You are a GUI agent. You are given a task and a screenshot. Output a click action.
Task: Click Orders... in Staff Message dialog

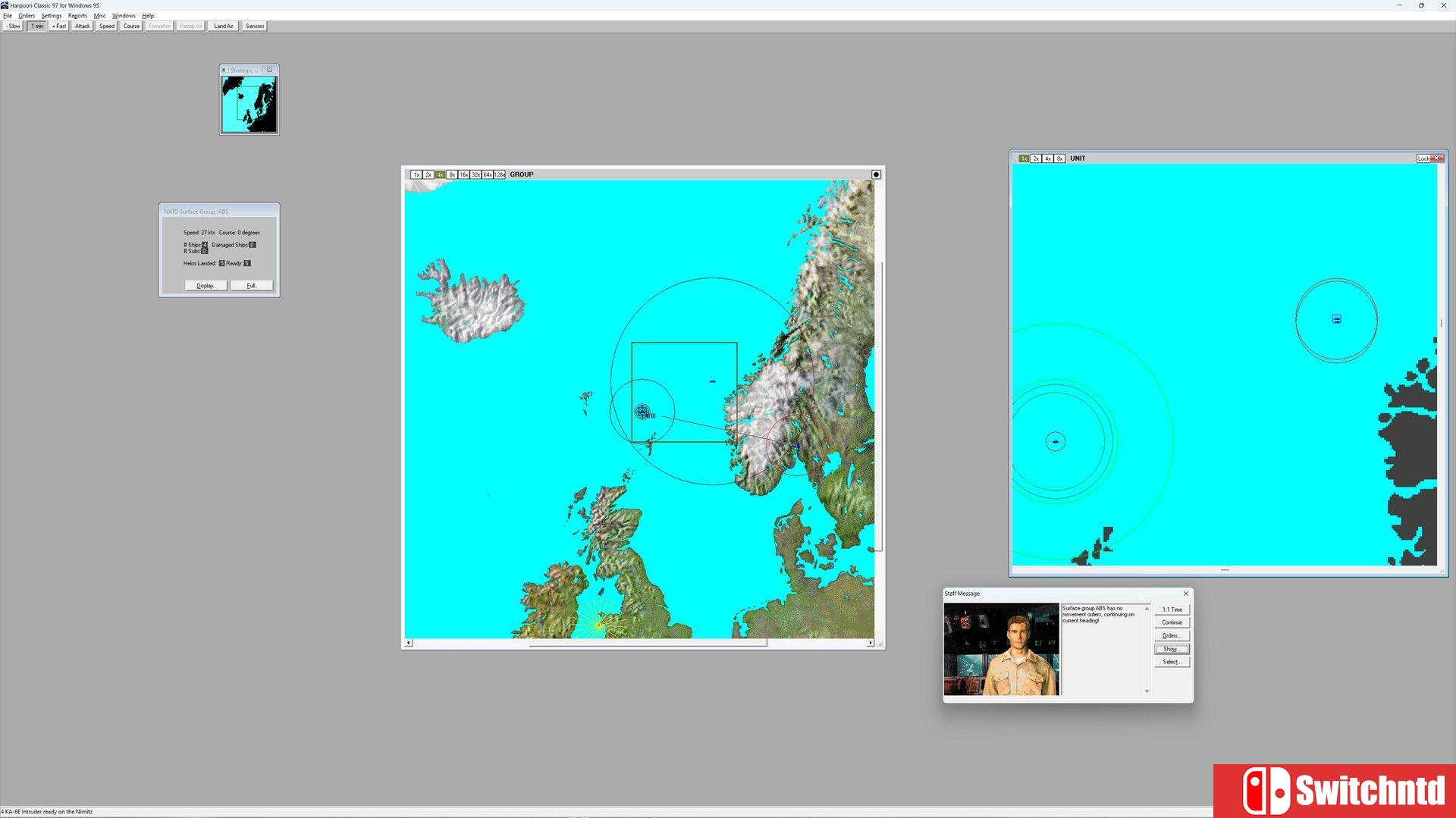(1172, 636)
